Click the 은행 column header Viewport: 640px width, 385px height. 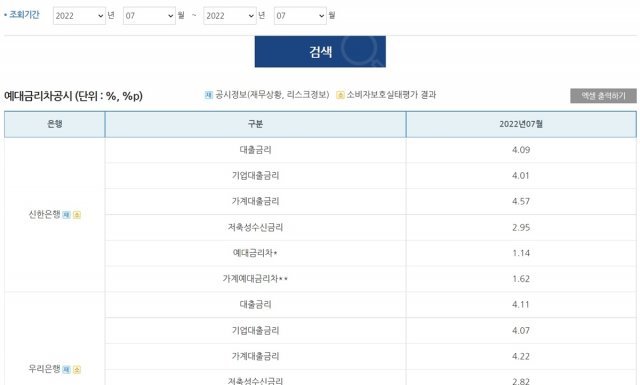pos(55,124)
